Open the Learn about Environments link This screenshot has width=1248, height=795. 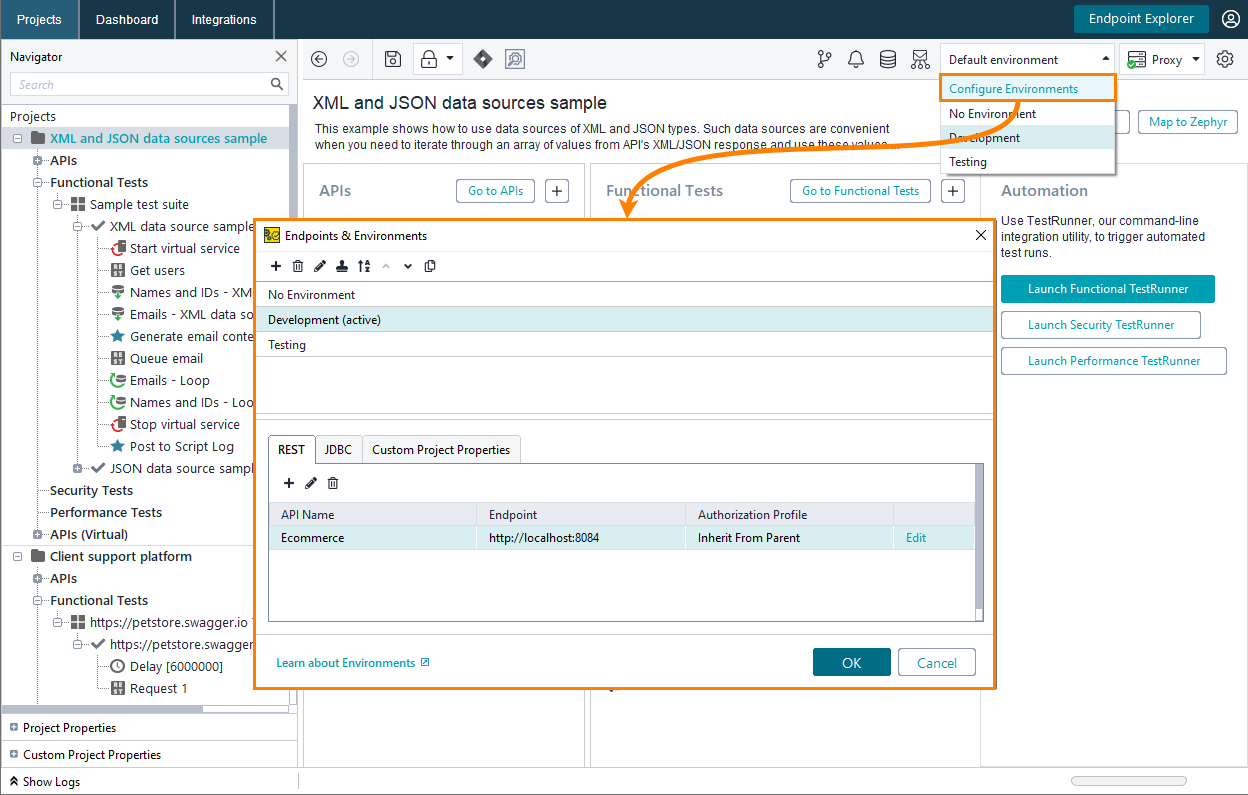click(x=353, y=663)
